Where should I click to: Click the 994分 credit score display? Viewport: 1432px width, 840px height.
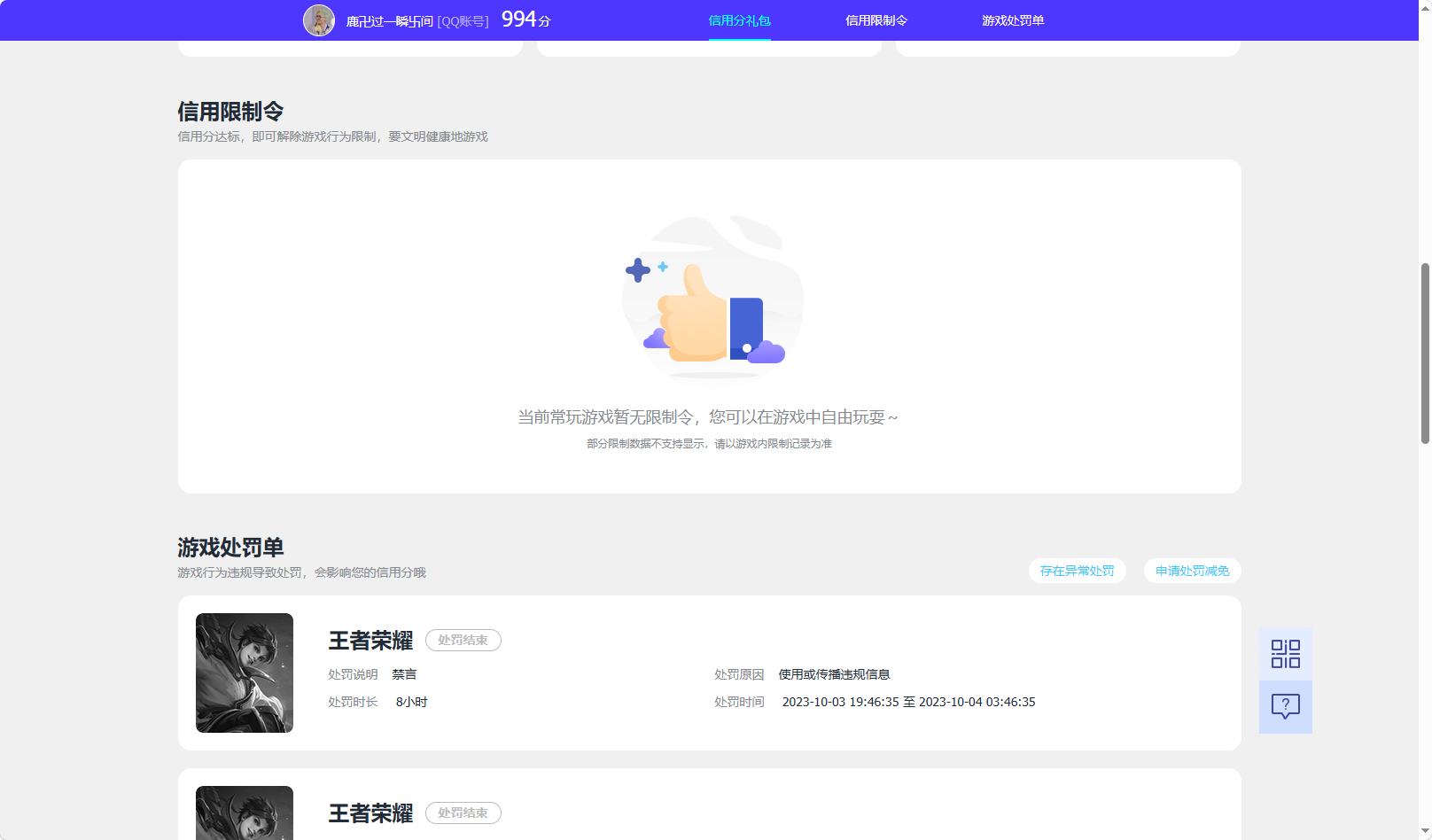523,19
